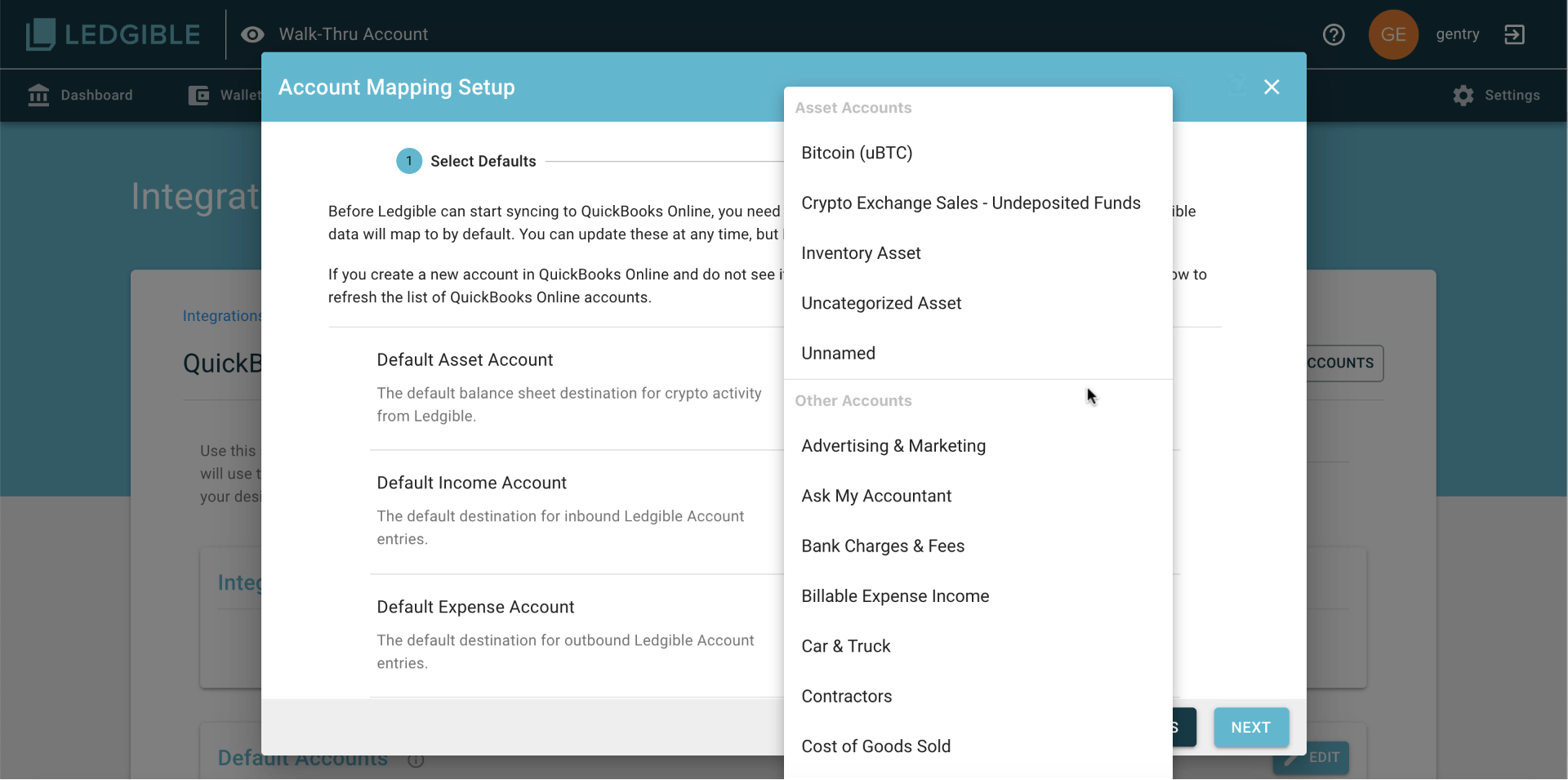Click the gentry username label
Viewport: 1568px width, 780px height.
(x=1458, y=34)
